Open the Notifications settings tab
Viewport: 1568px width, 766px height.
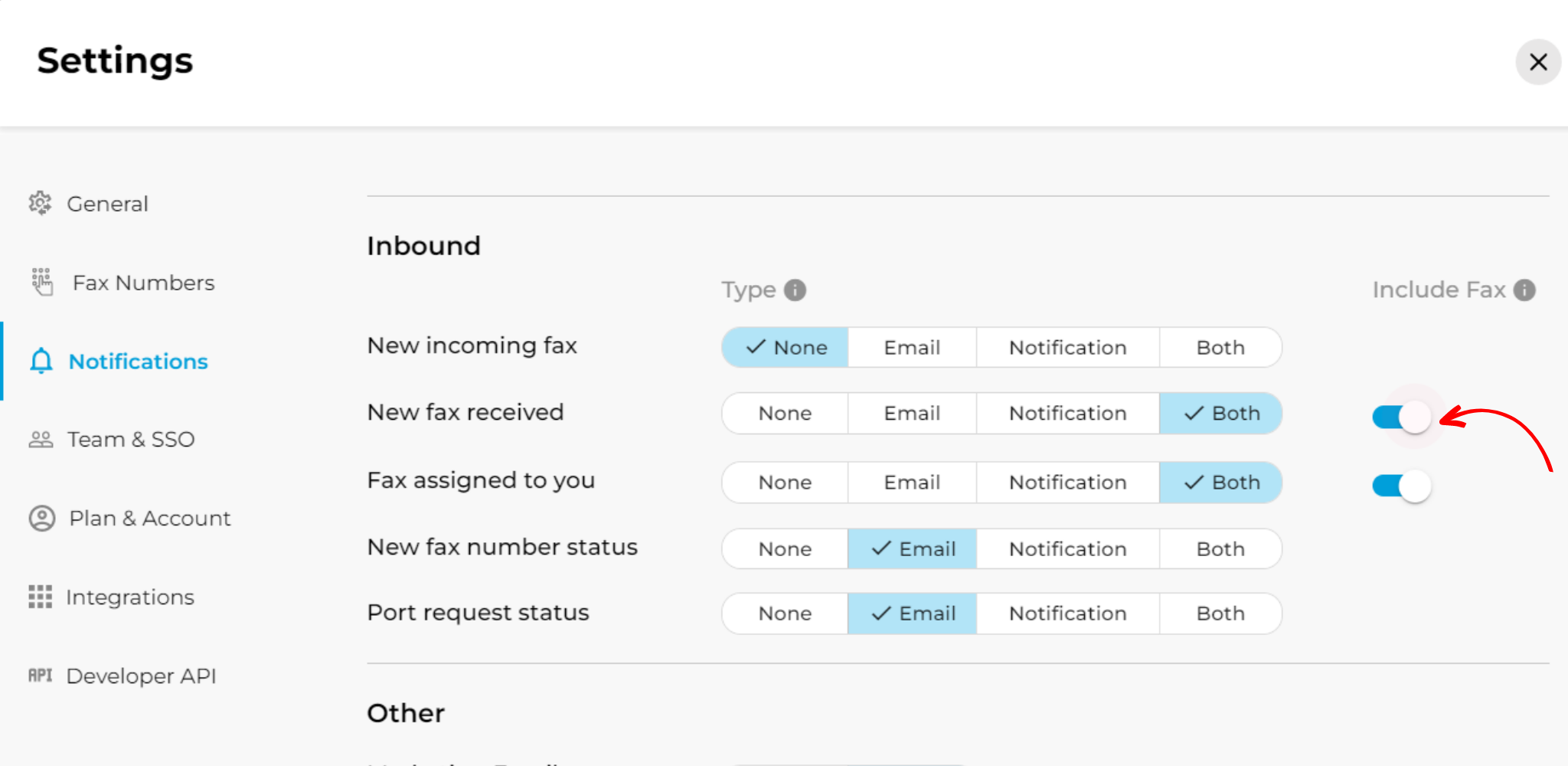pos(138,361)
